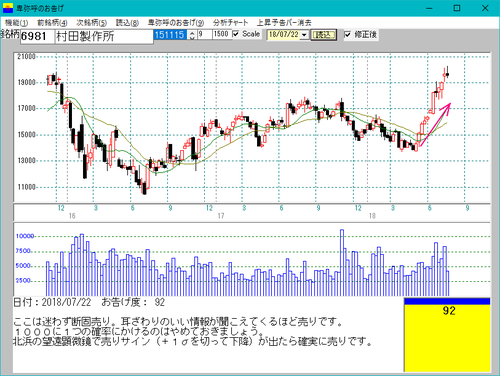Click the blue bar above the 92 box
500x376 pixels.
(447, 301)
